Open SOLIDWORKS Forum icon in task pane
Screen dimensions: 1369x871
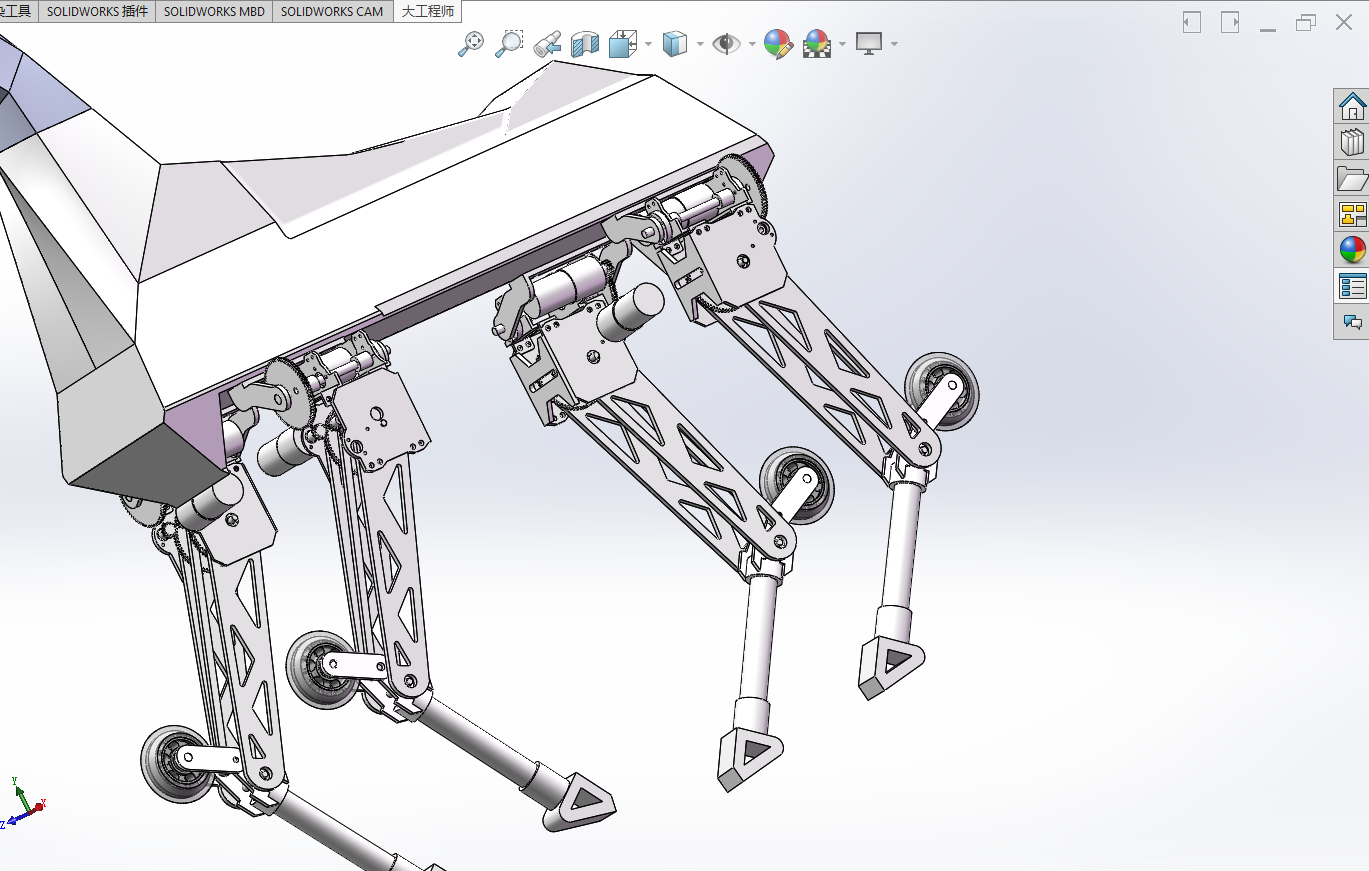point(1352,322)
